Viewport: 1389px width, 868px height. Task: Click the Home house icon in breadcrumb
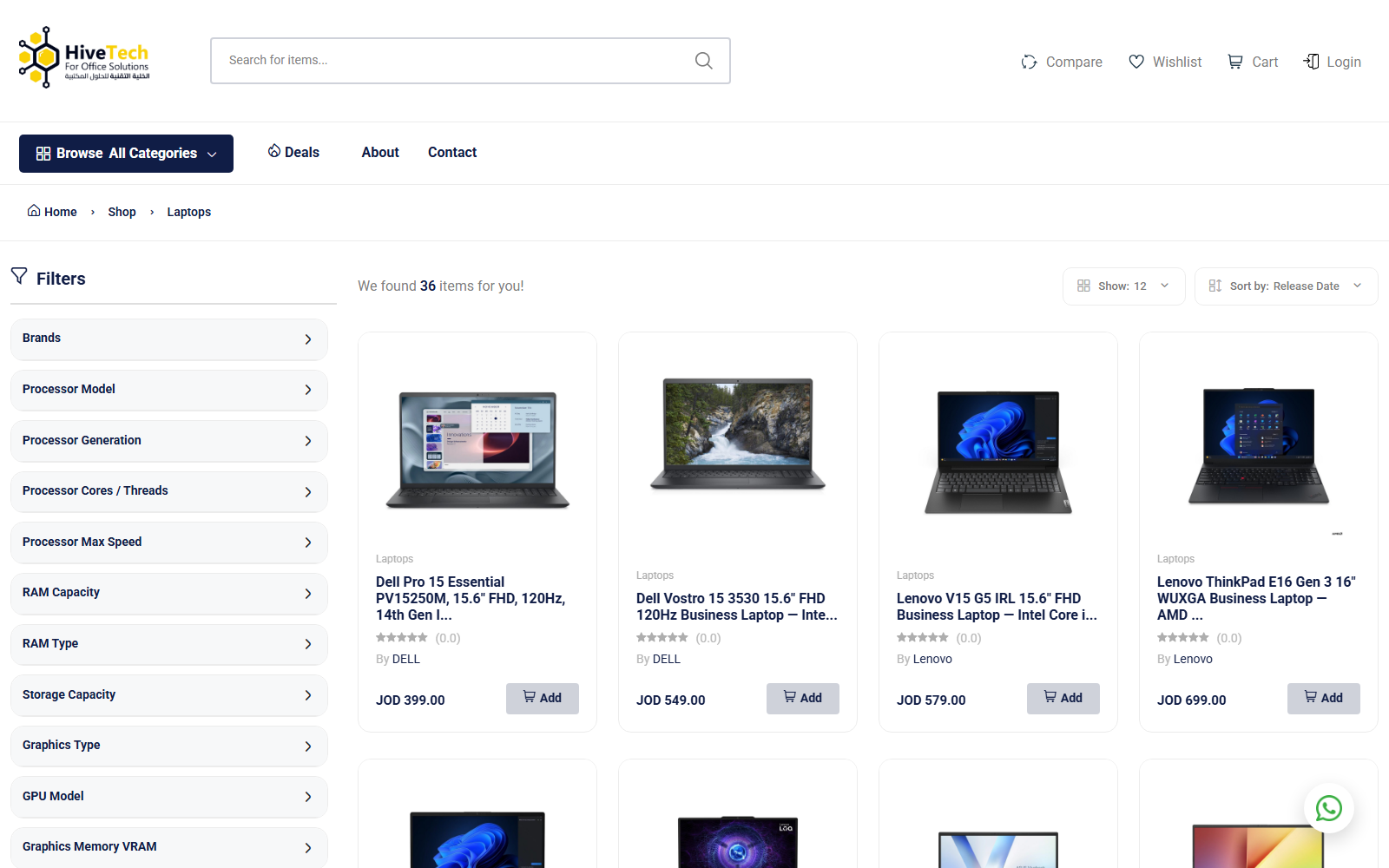pos(34,211)
